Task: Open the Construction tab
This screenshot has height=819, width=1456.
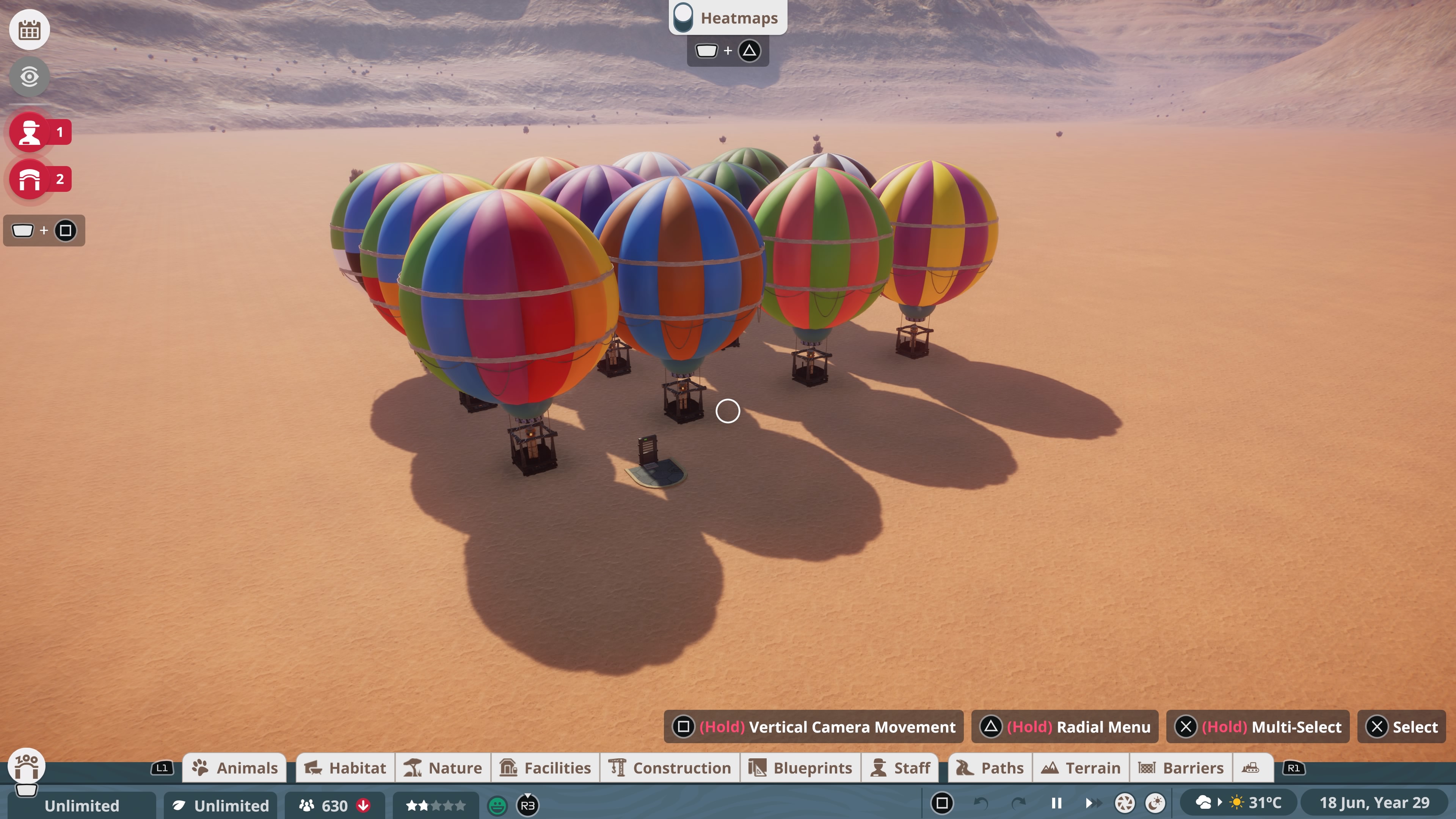Action: (x=670, y=767)
